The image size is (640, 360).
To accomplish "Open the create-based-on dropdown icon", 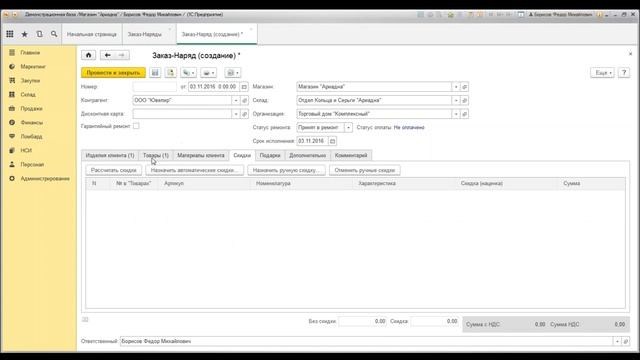I will [188, 73].
